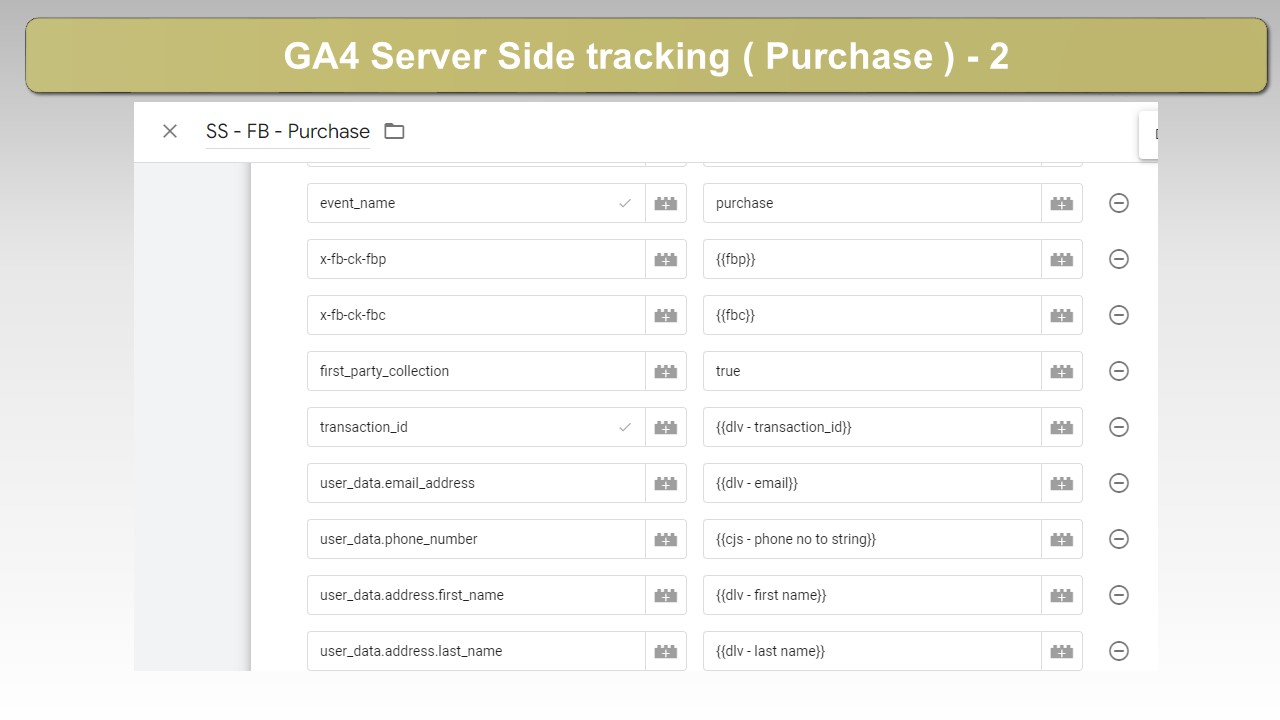Viewport: 1280px width, 720px height.
Task: Insert variable next to x-fb-ck-fbc name field
Action: [x=666, y=315]
